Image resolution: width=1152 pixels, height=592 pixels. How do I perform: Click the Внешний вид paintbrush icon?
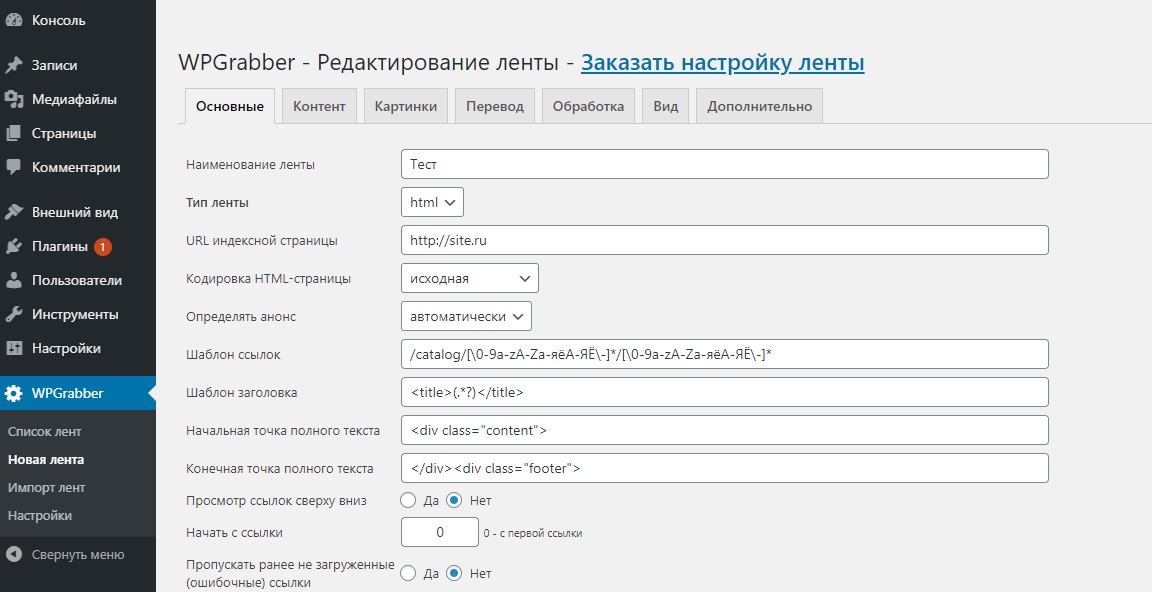(13, 212)
